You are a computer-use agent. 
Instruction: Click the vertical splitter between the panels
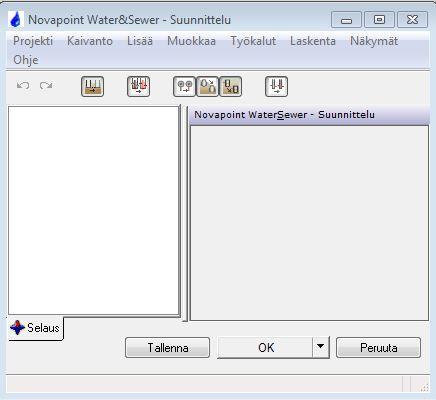click(184, 213)
